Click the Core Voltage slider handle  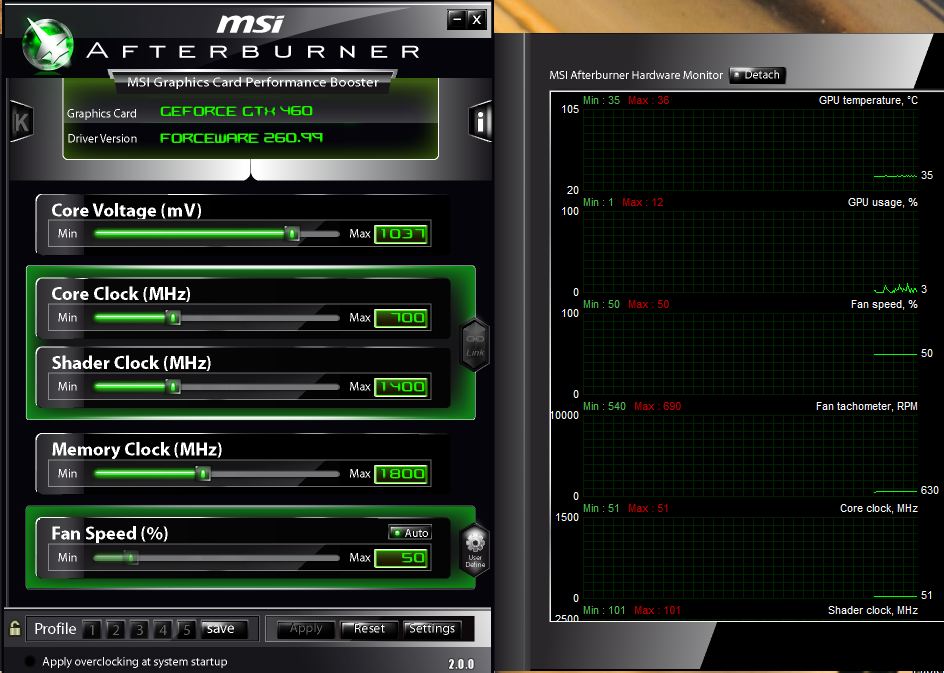292,233
